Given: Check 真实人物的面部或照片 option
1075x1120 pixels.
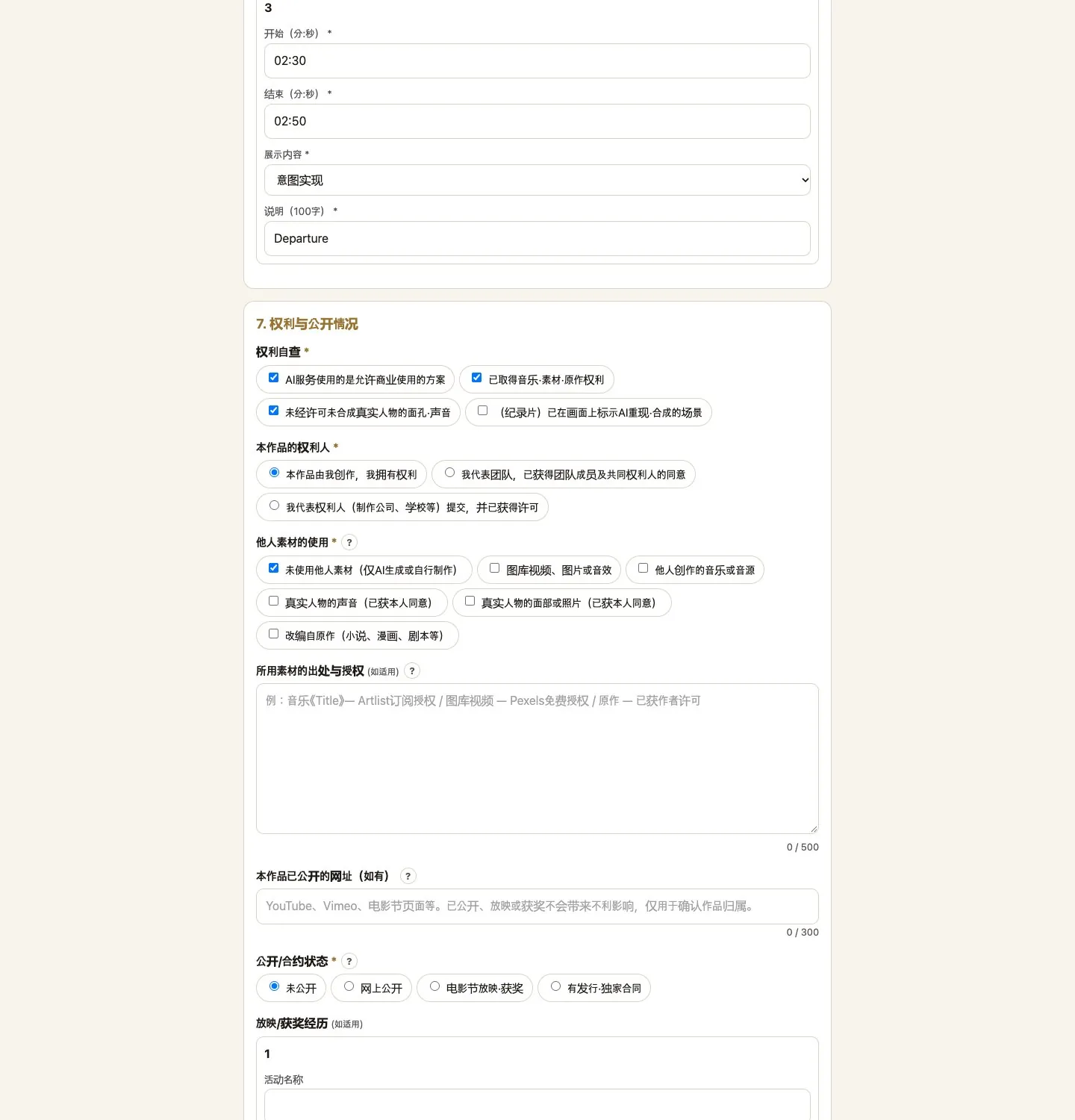Looking at the screenshot, I should pyautogui.click(x=470, y=601).
